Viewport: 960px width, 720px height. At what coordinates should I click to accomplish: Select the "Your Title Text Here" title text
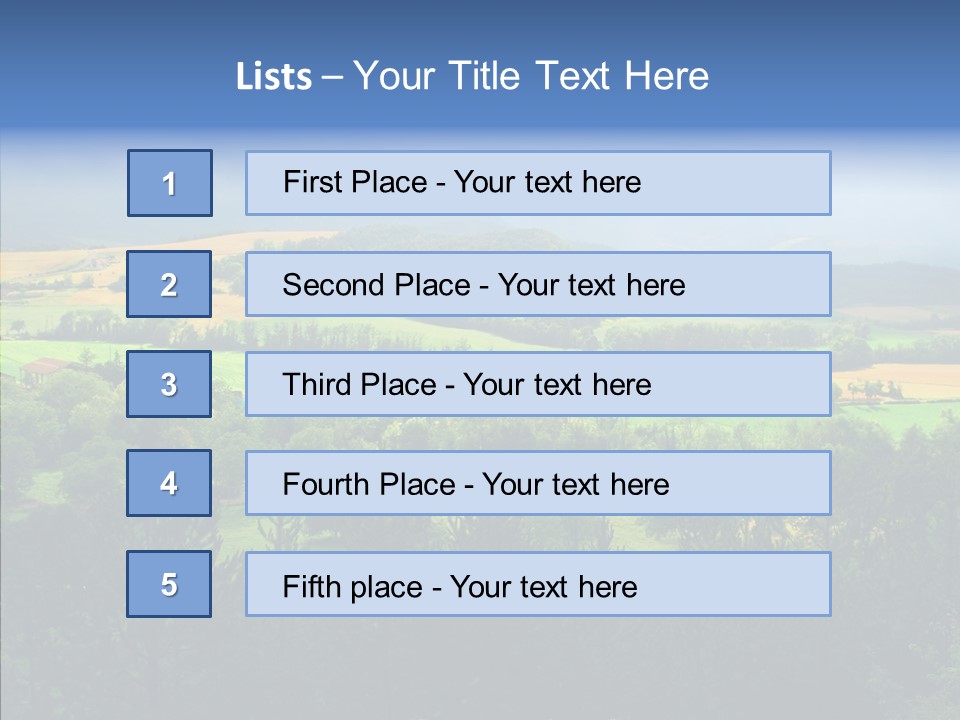pos(531,76)
